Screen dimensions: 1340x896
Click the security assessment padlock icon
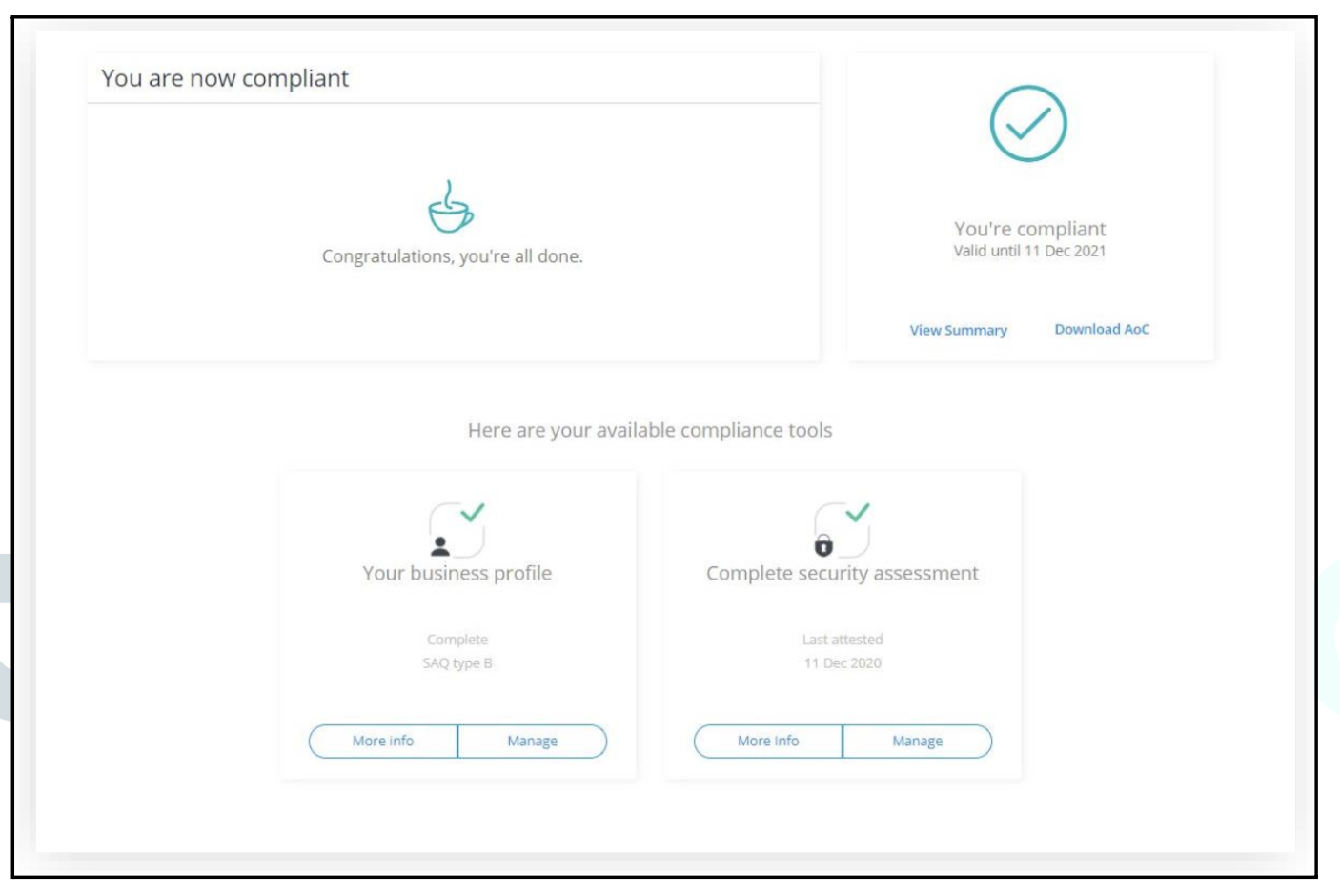(823, 545)
